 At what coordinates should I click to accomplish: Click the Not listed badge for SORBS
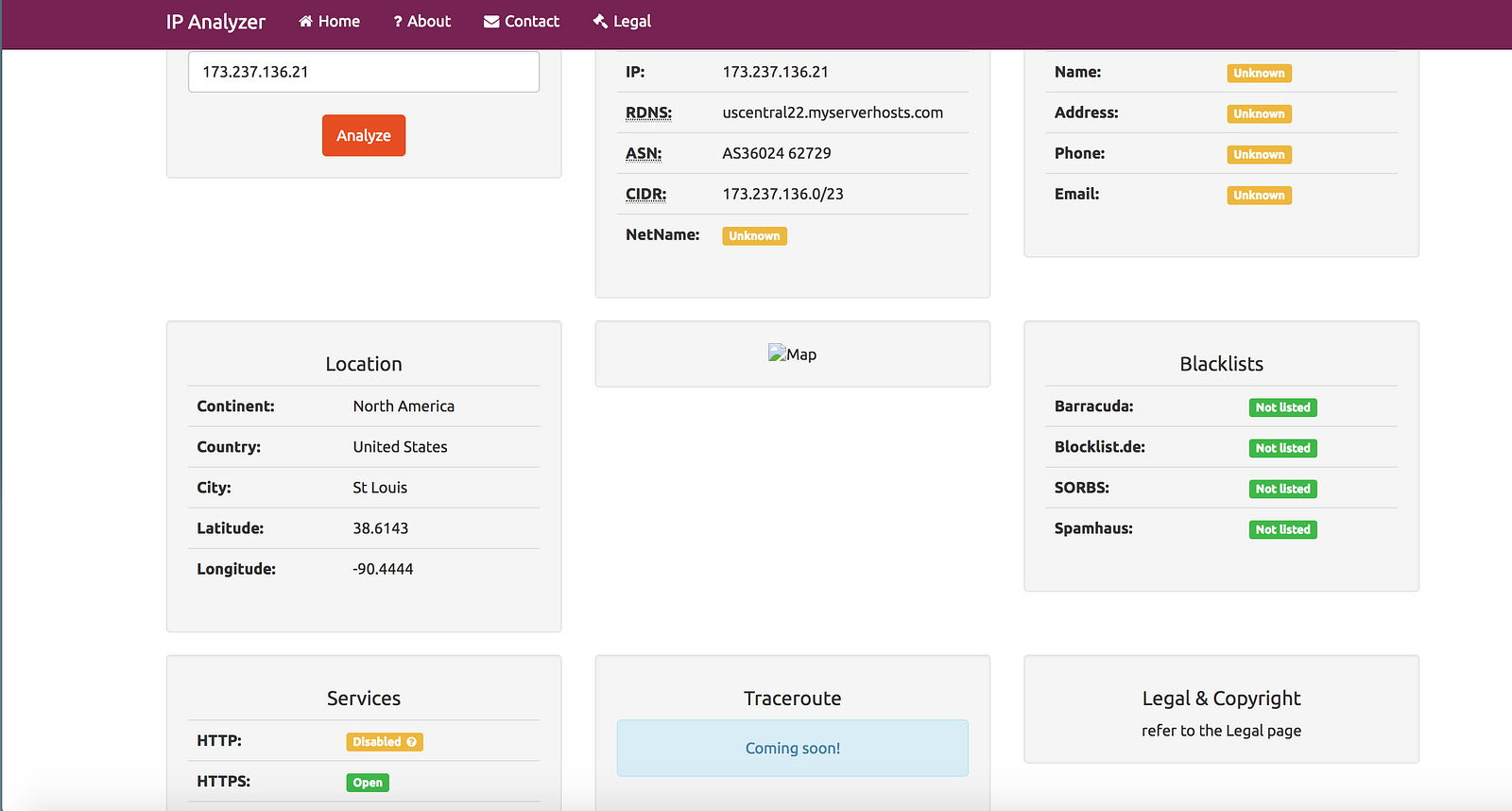[x=1283, y=490]
